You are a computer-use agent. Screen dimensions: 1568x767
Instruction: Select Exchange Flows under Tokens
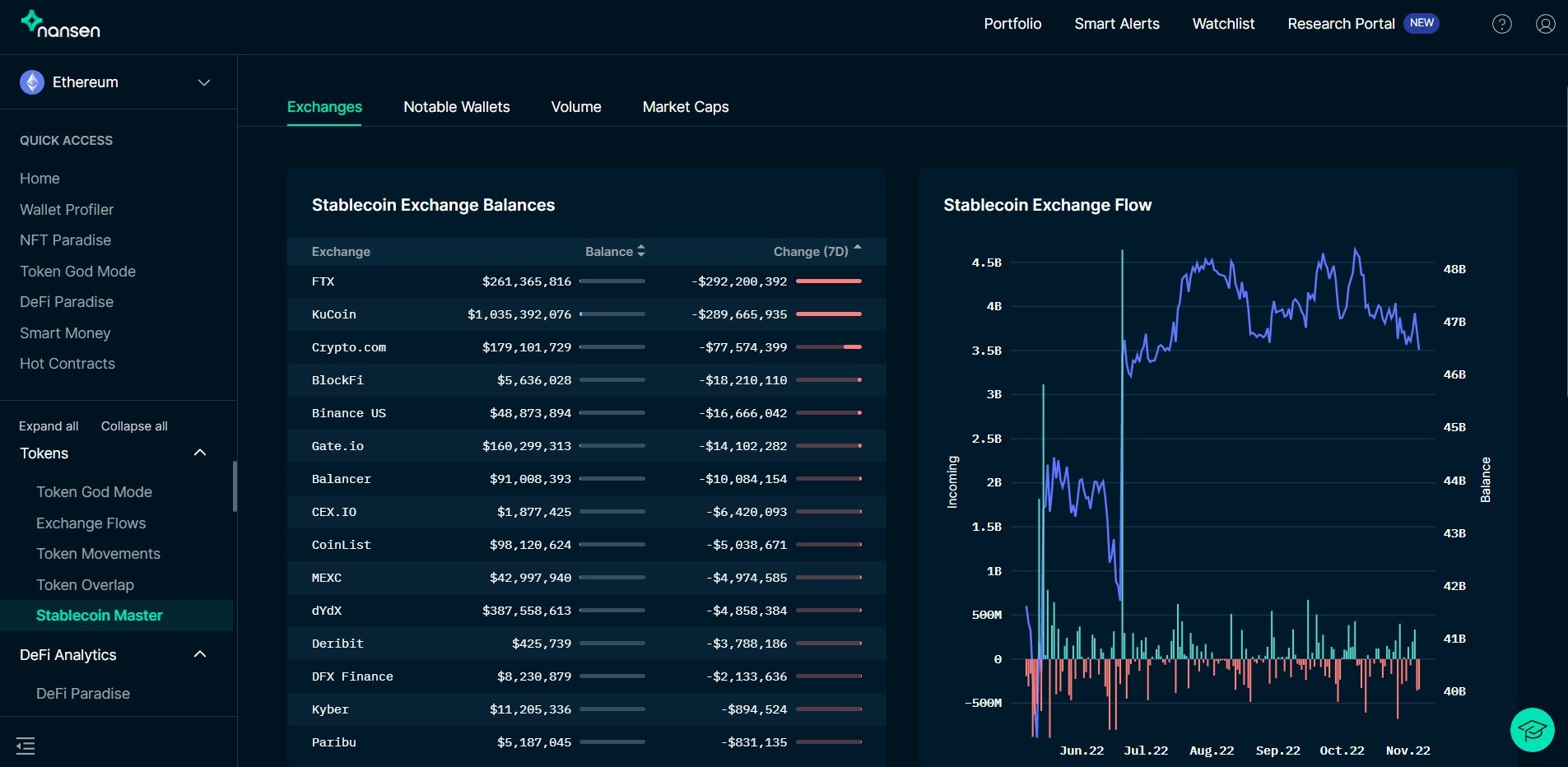91,523
